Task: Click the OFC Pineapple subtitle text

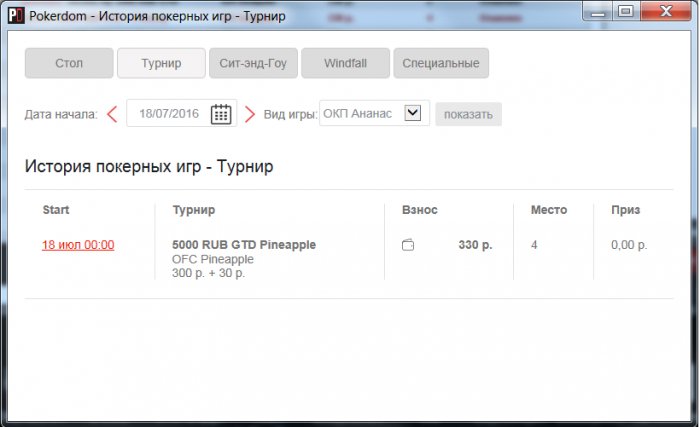Action: (212, 259)
